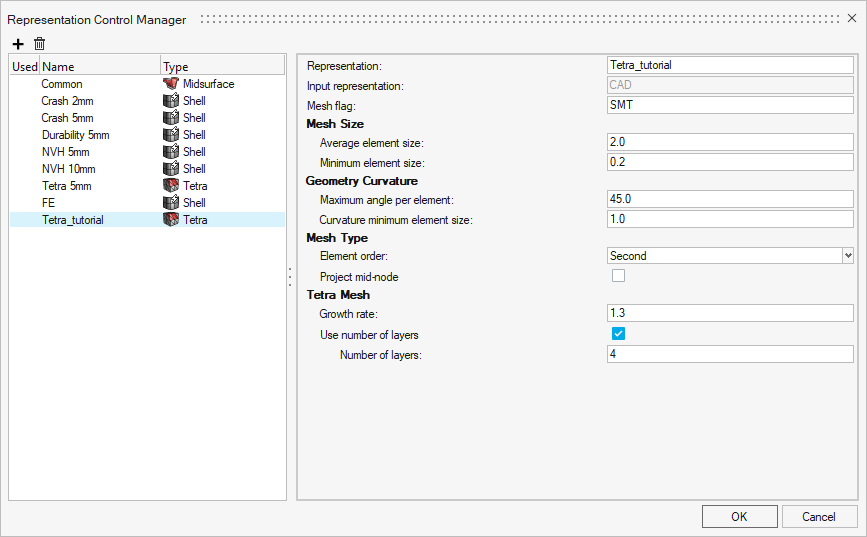Select the Crash 5mm row

click(x=68, y=118)
